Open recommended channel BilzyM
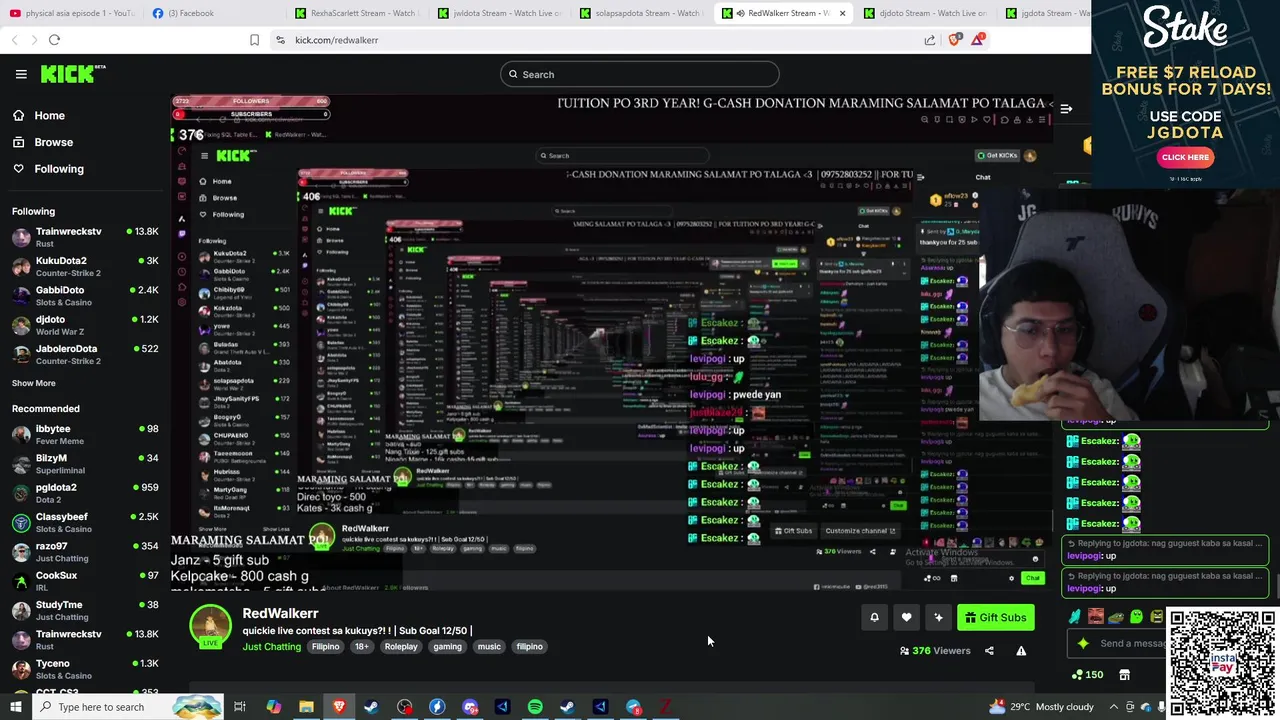Screen dimensions: 1280x720 click(85, 464)
